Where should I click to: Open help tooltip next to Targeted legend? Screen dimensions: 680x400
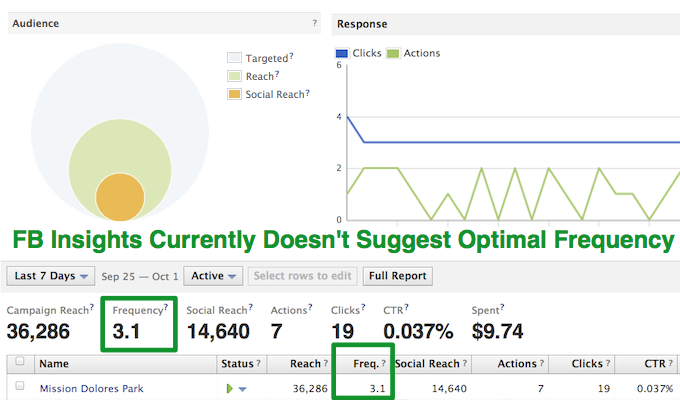(290, 58)
